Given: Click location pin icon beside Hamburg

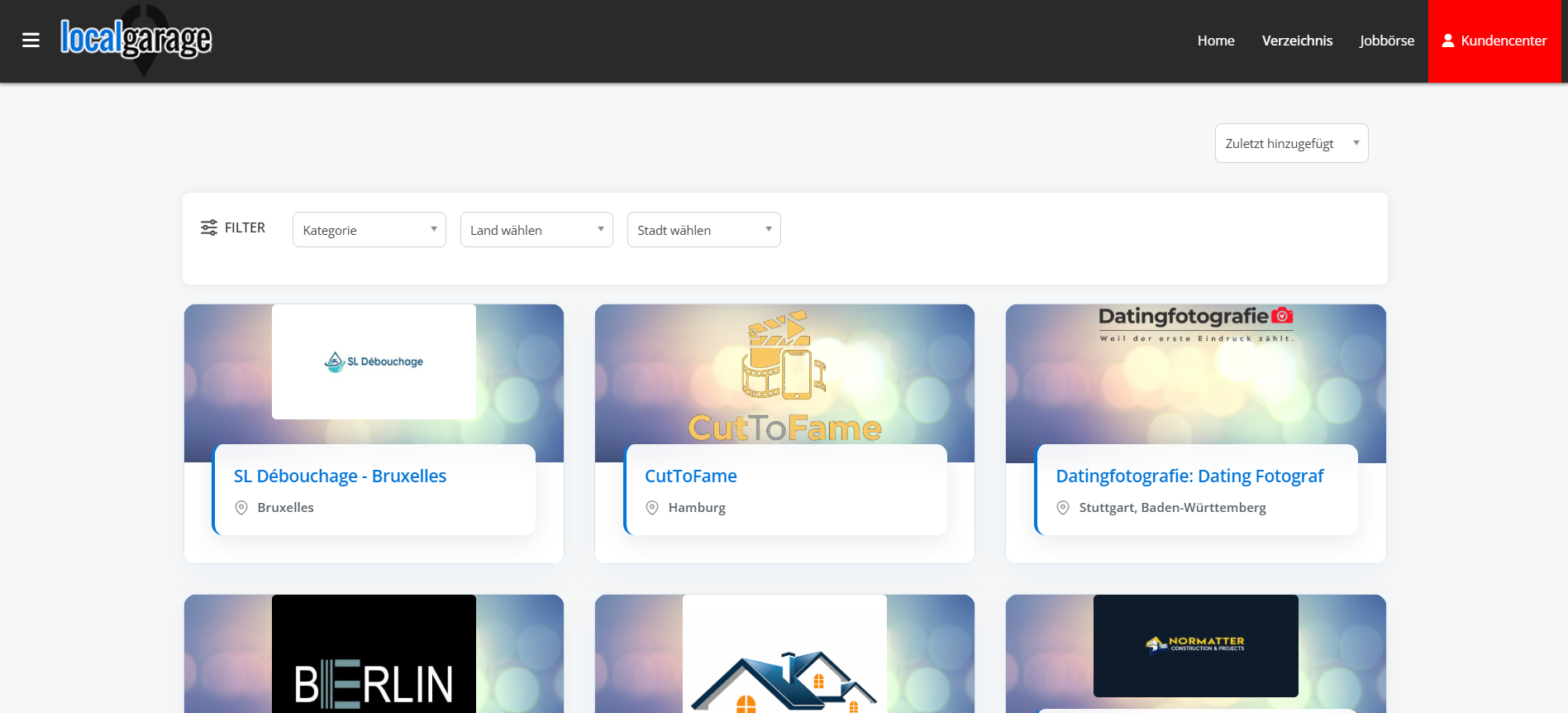Looking at the screenshot, I should coord(652,508).
